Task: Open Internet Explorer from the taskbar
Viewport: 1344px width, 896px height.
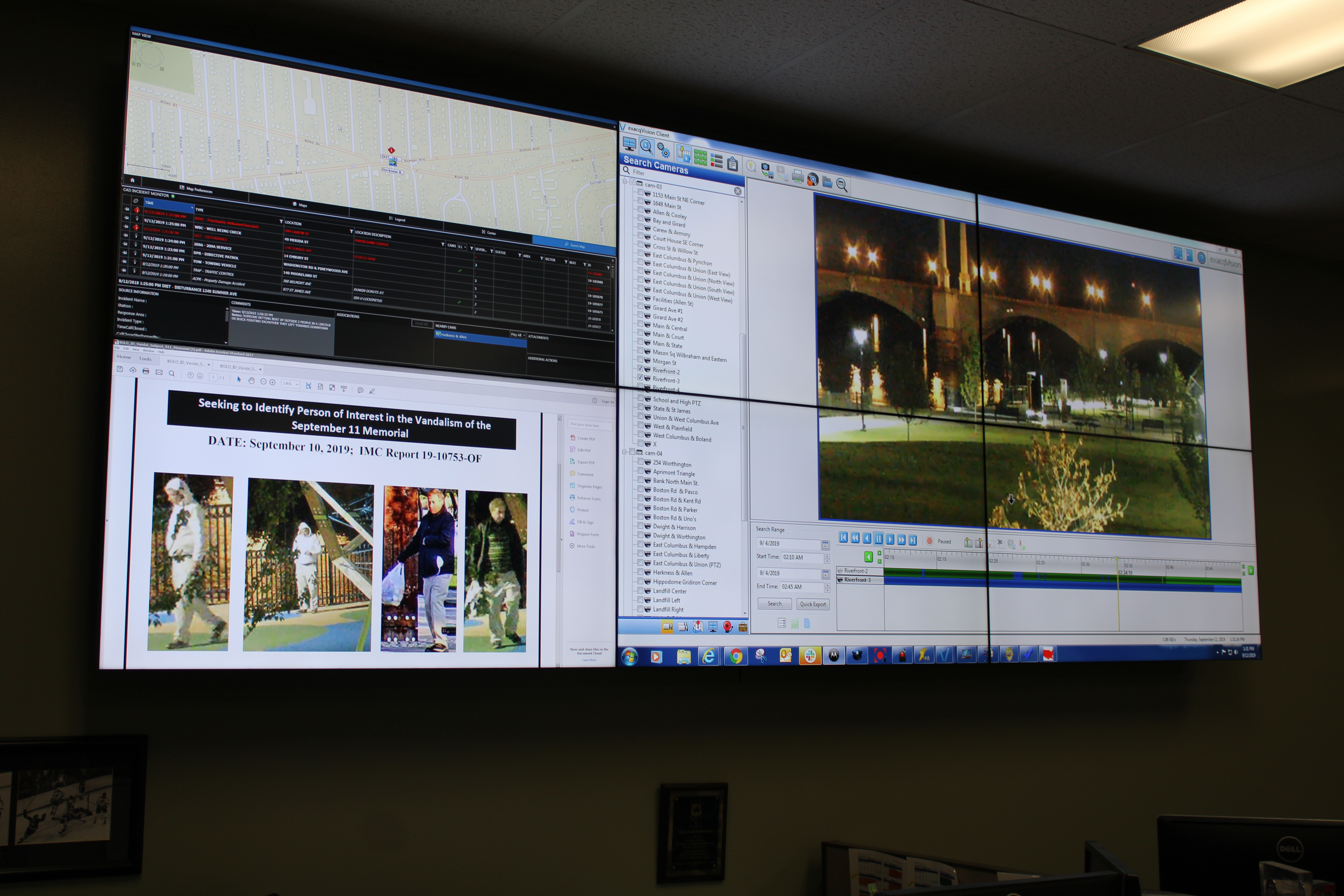Action: [709, 657]
